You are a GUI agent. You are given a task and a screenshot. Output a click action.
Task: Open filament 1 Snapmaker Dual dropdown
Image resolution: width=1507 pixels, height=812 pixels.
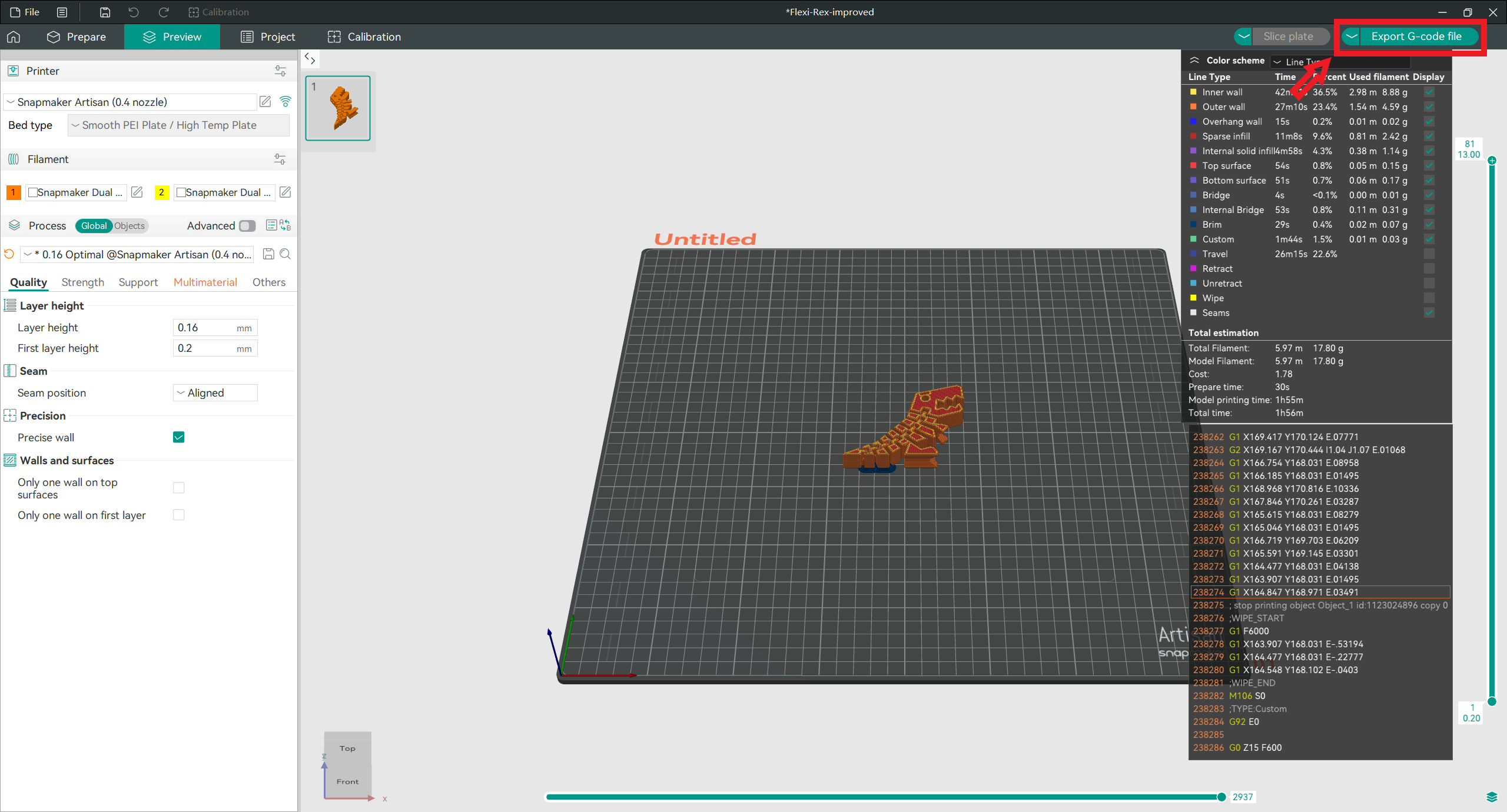point(77,192)
